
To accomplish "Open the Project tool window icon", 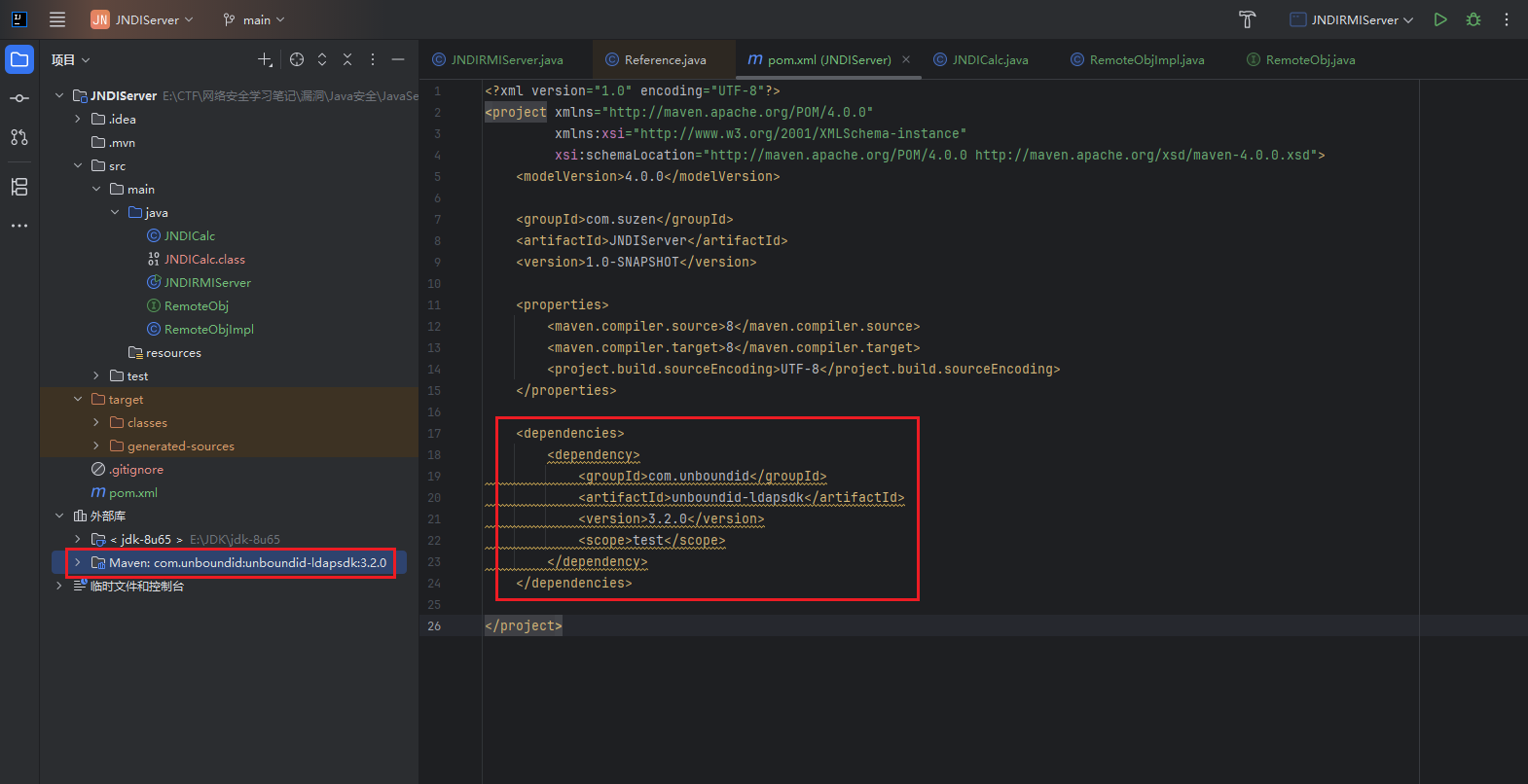I will [x=19, y=59].
